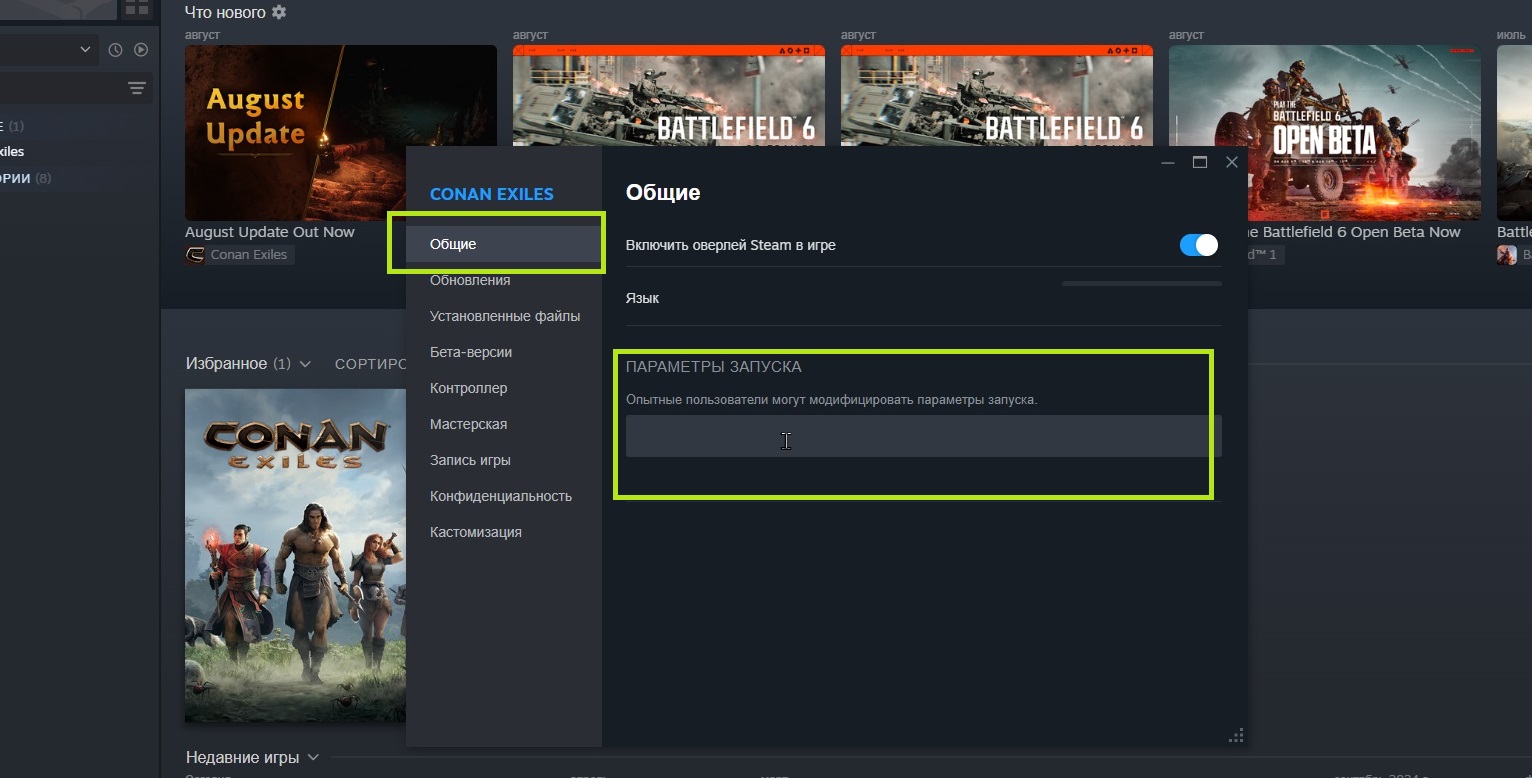Open the 'Что нового' settings gear
Viewport: 1532px width, 778px height.
click(279, 12)
